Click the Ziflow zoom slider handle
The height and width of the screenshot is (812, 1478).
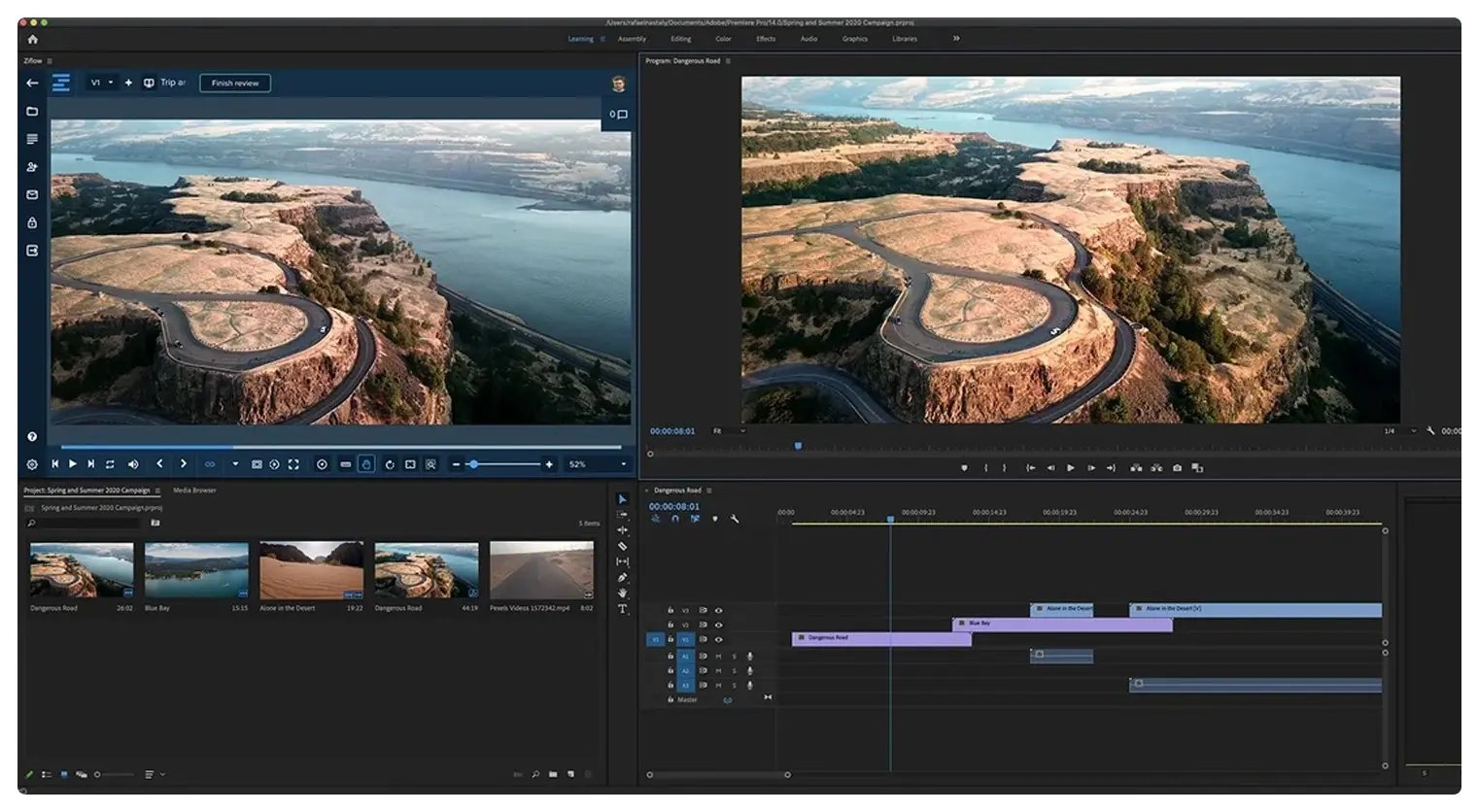click(x=473, y=464)
